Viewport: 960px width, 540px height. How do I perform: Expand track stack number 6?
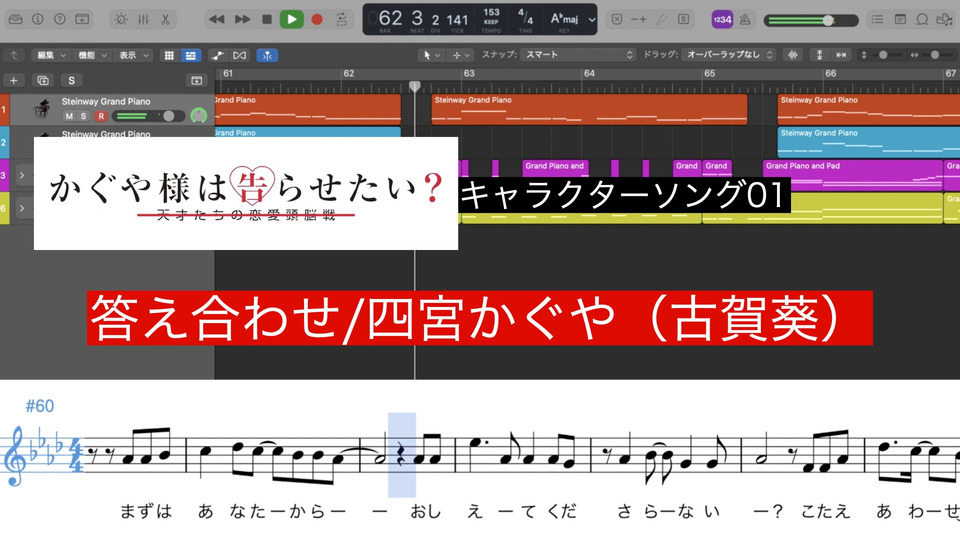click(x=21, y=208)
